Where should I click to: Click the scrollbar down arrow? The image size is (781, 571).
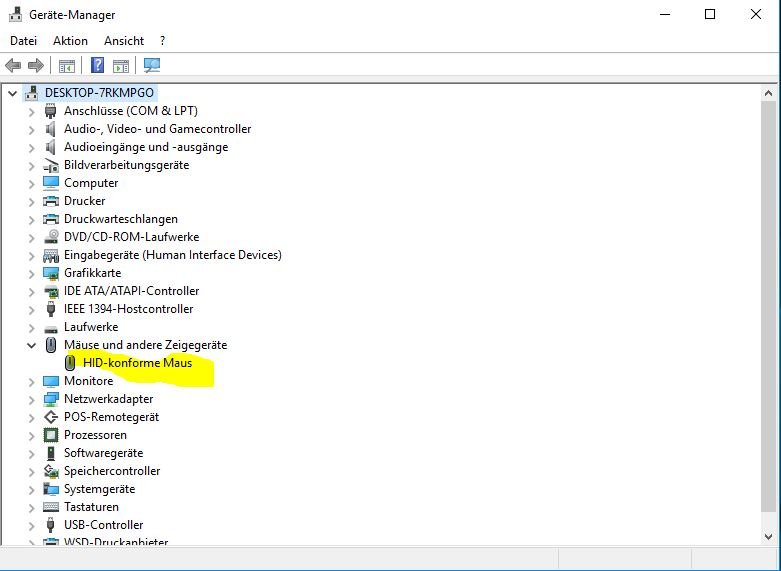[x=768, y=537]
